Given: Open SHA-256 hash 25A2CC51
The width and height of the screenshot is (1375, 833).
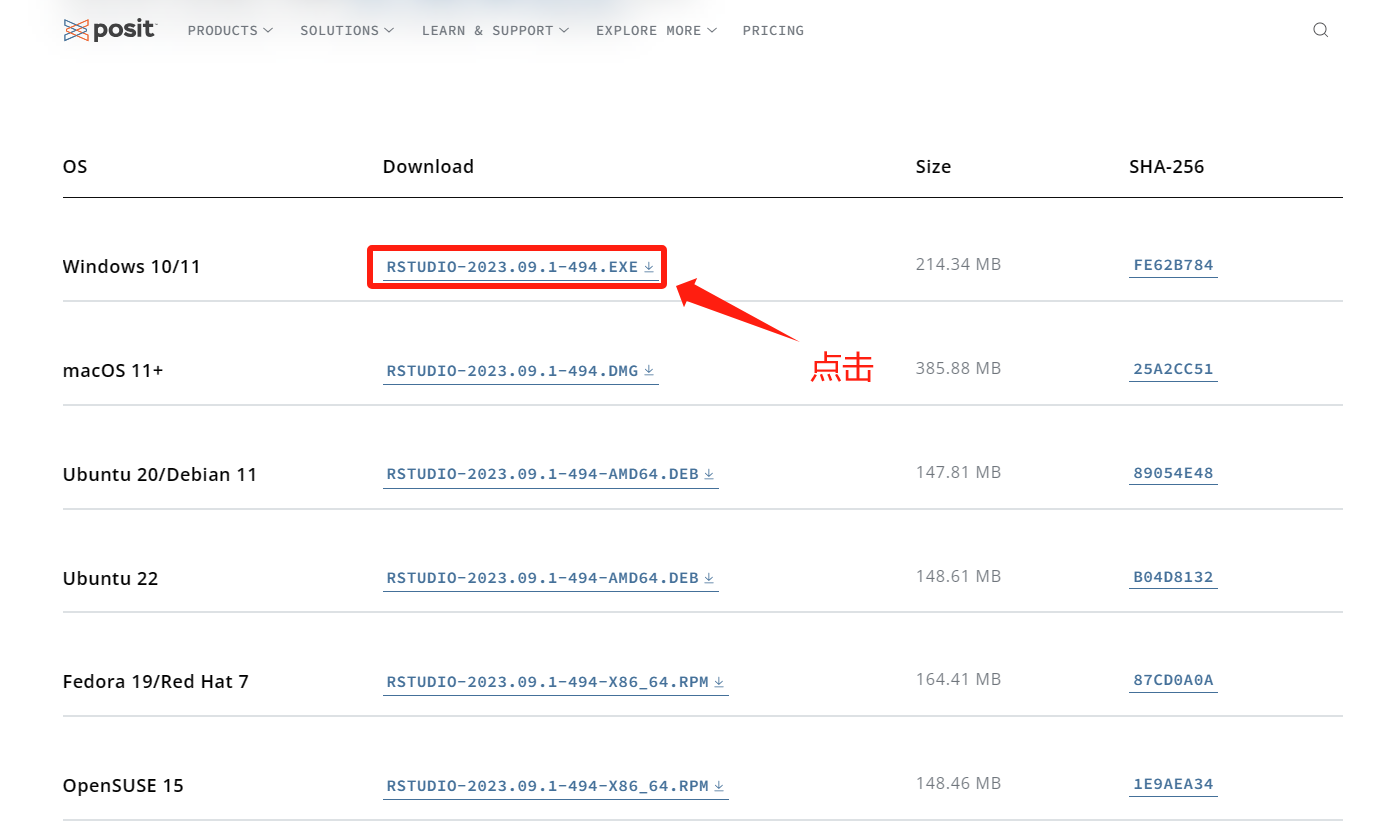Looking at the screenshot, I should [x=1173, y=369].
